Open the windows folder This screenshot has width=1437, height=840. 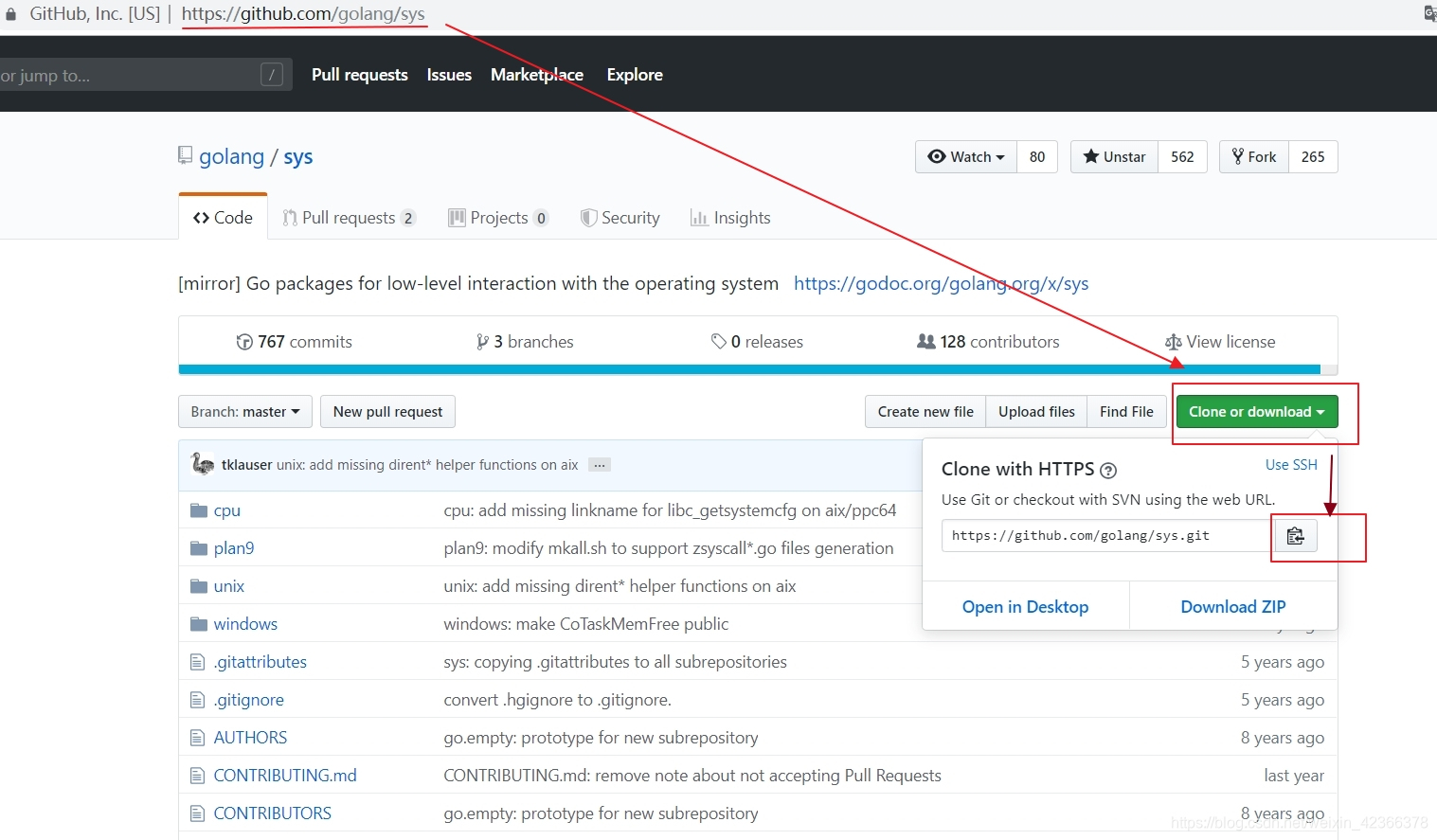(245, 624)
